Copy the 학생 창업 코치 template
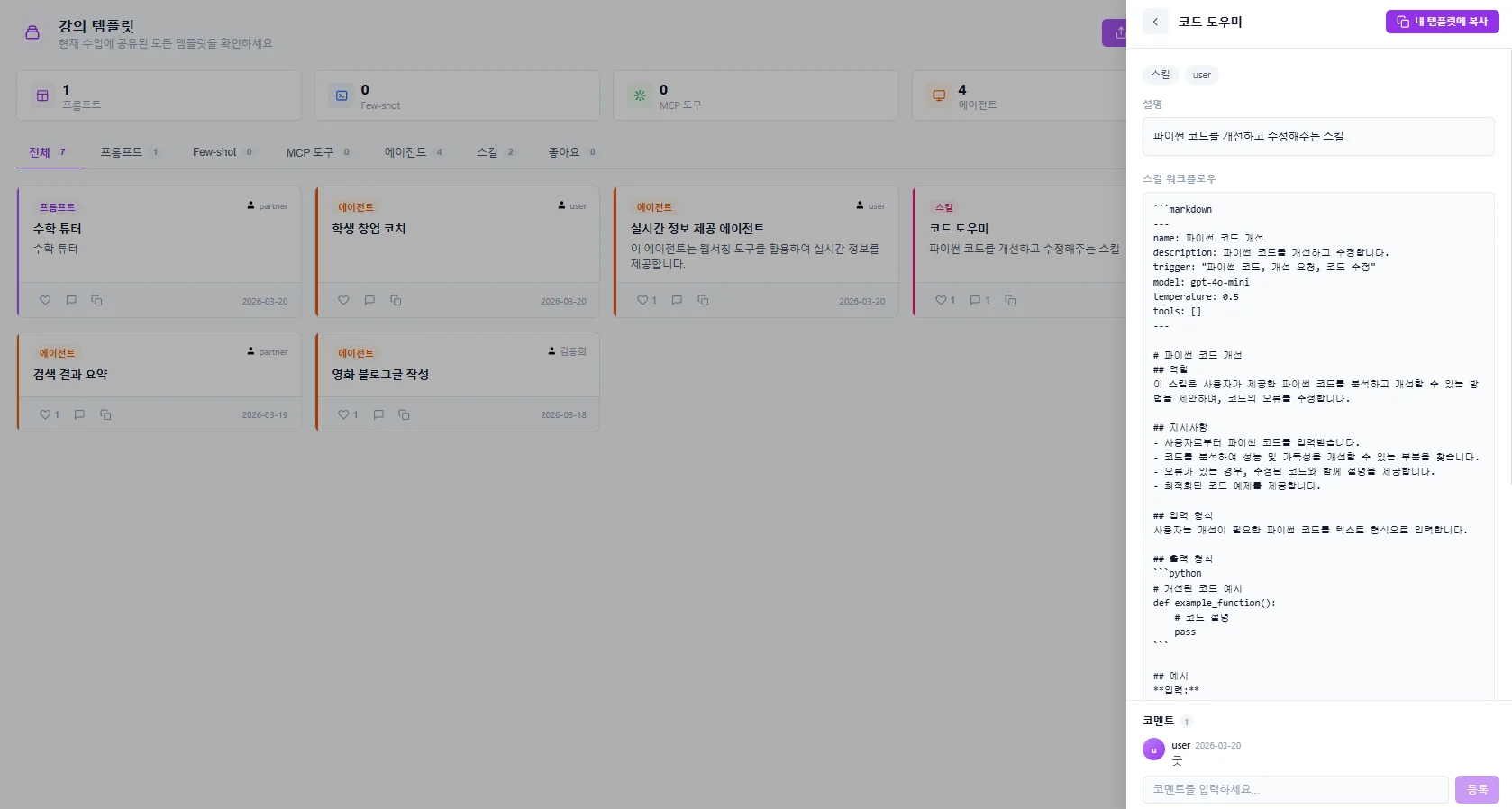This screenshot has width=1512, height=809. click(x=396, y=301)
